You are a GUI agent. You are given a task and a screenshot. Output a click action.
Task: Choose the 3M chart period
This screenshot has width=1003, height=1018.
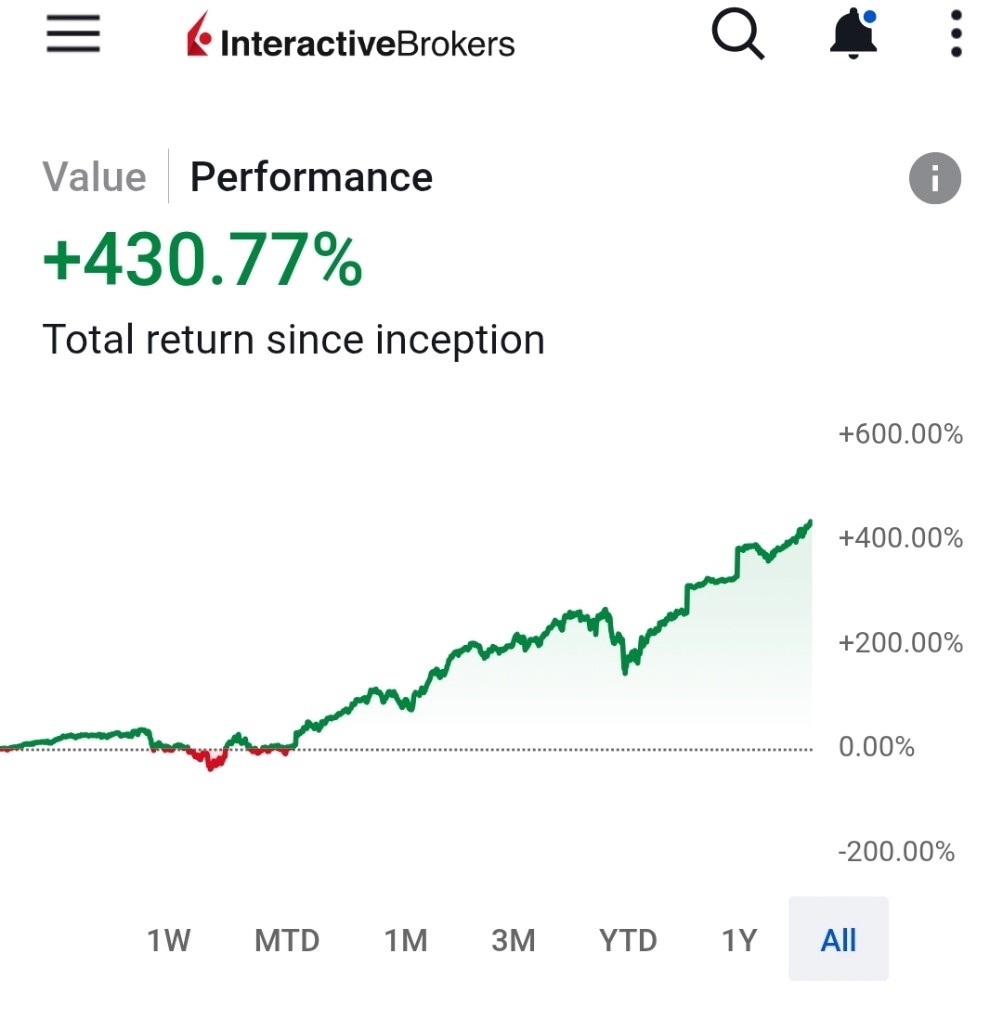(513, 940)
